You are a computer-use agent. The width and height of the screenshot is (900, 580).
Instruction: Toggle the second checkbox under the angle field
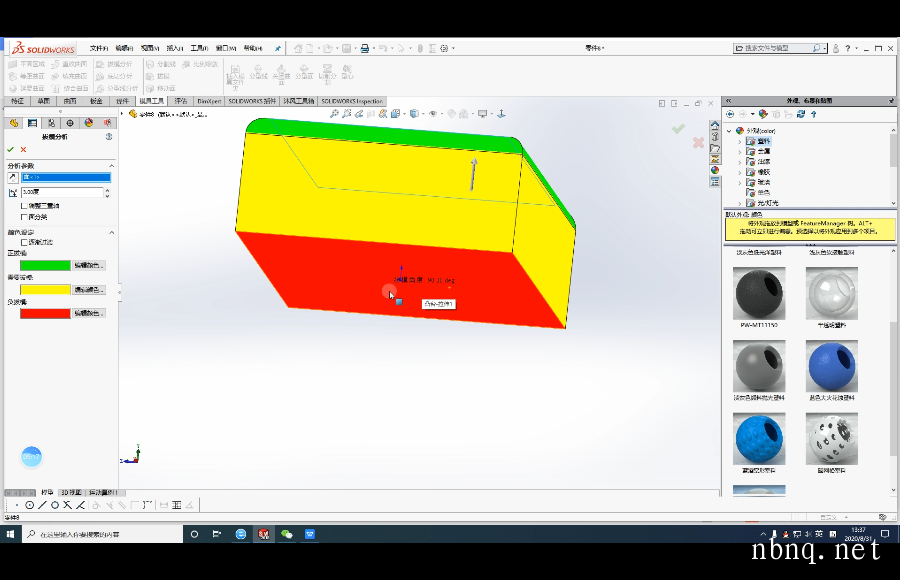coord(24,217)
